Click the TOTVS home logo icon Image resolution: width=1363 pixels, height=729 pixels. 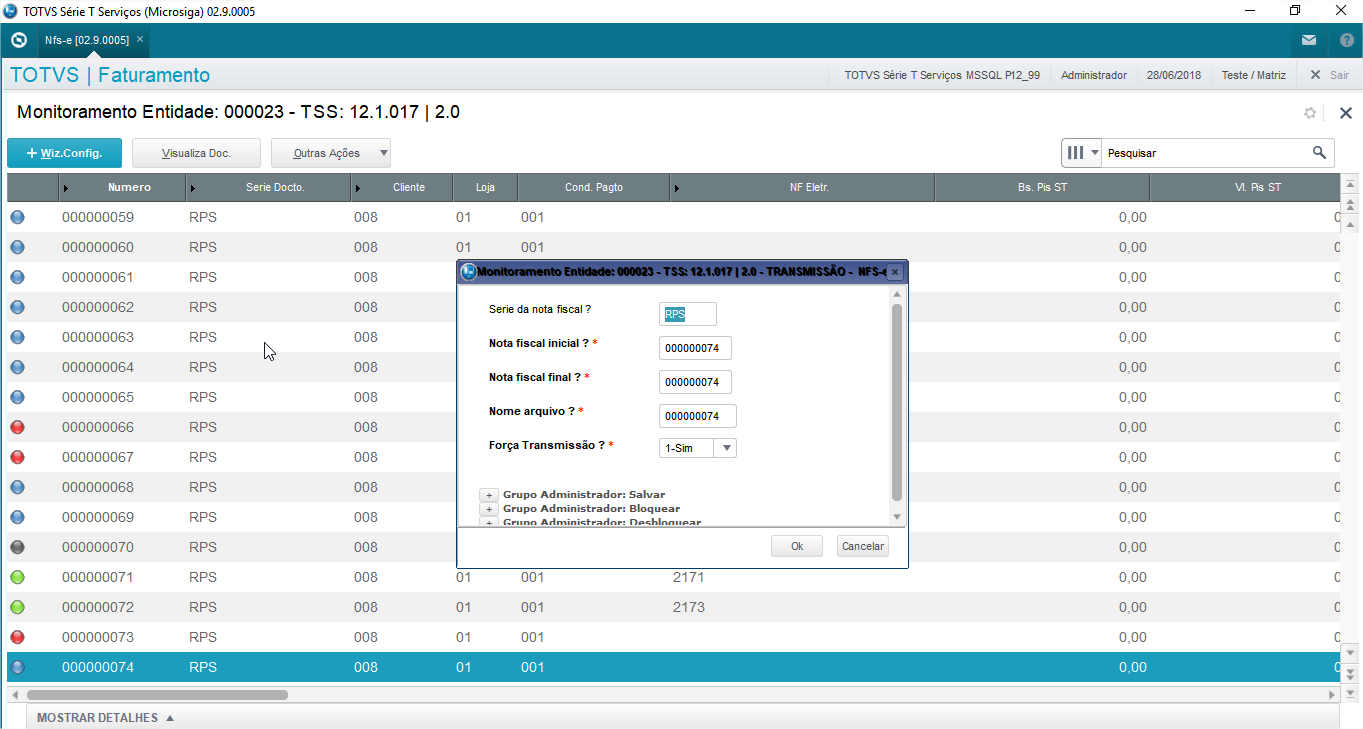(x=18, y=40)
